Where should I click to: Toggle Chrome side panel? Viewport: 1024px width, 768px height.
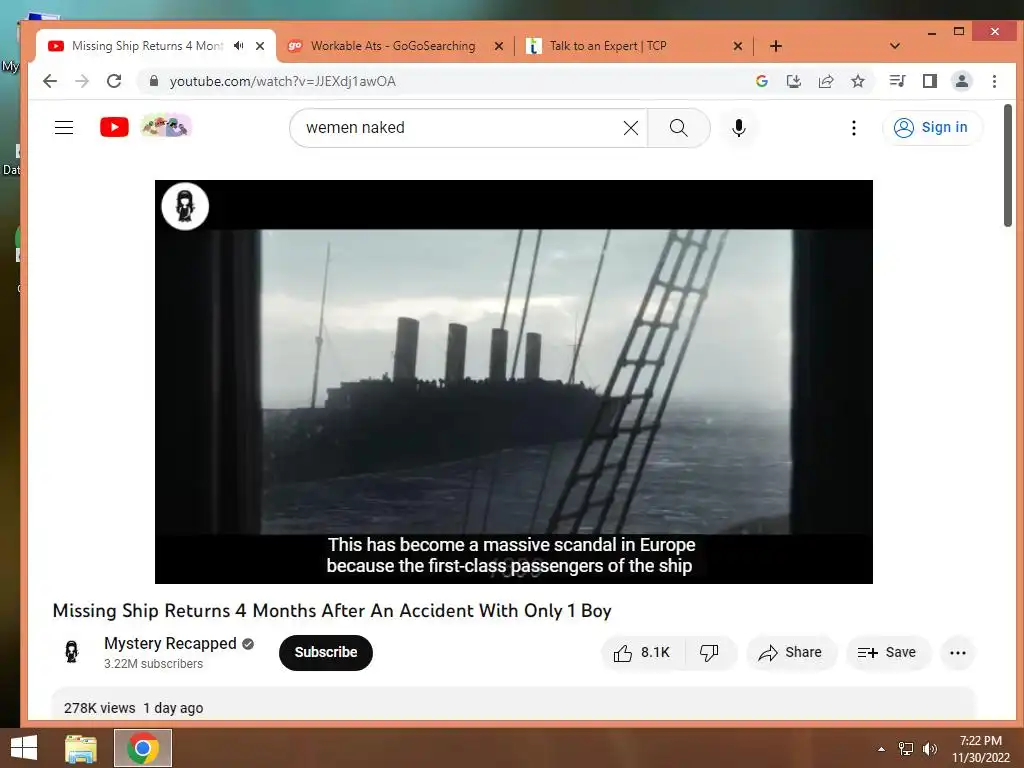(x=929, y=81)
